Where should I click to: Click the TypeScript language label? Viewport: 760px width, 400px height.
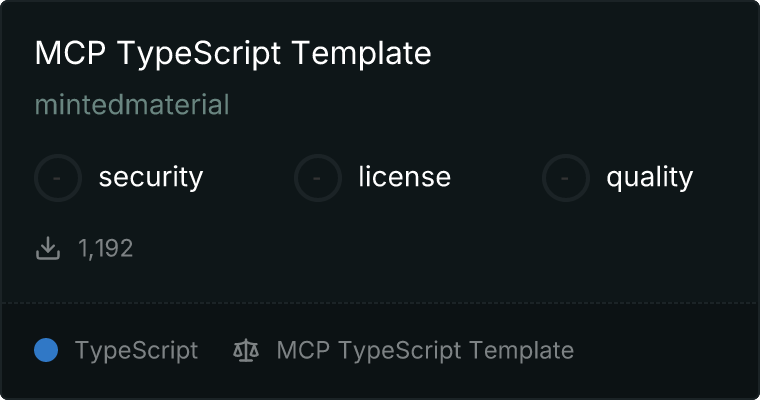click(x=136, y=351)
